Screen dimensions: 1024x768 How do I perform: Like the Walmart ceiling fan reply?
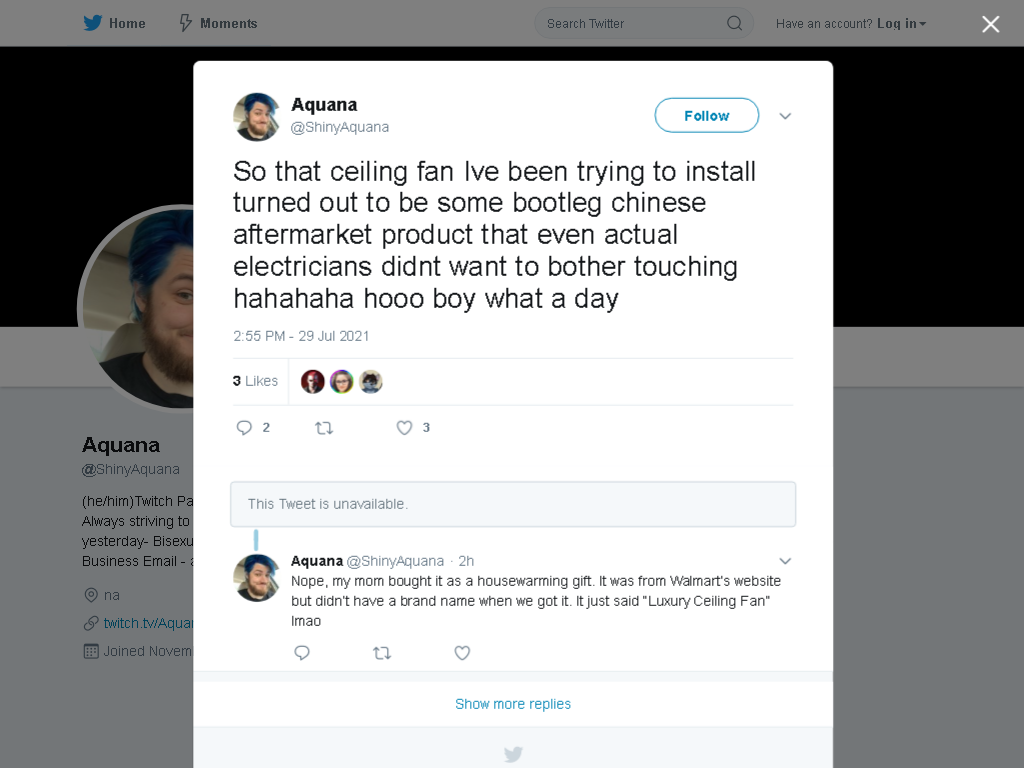462,652
